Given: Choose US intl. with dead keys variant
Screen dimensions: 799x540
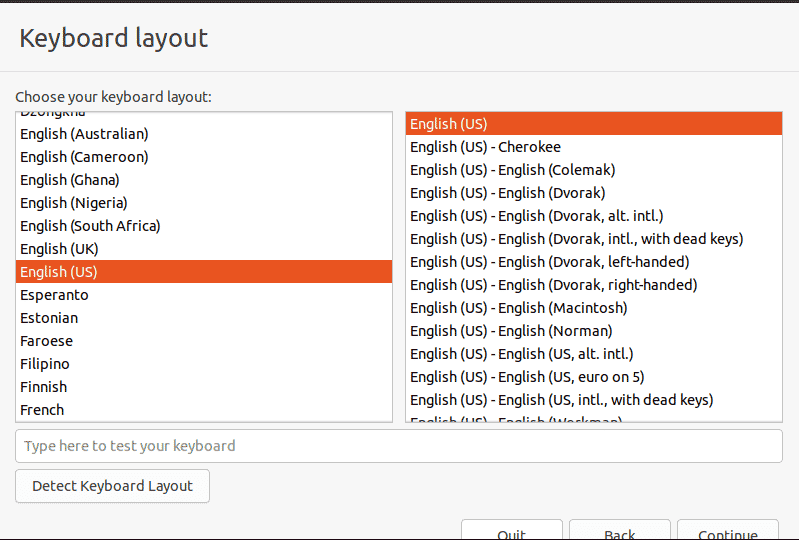Looking at the screenshot, I should coord(594,400).
